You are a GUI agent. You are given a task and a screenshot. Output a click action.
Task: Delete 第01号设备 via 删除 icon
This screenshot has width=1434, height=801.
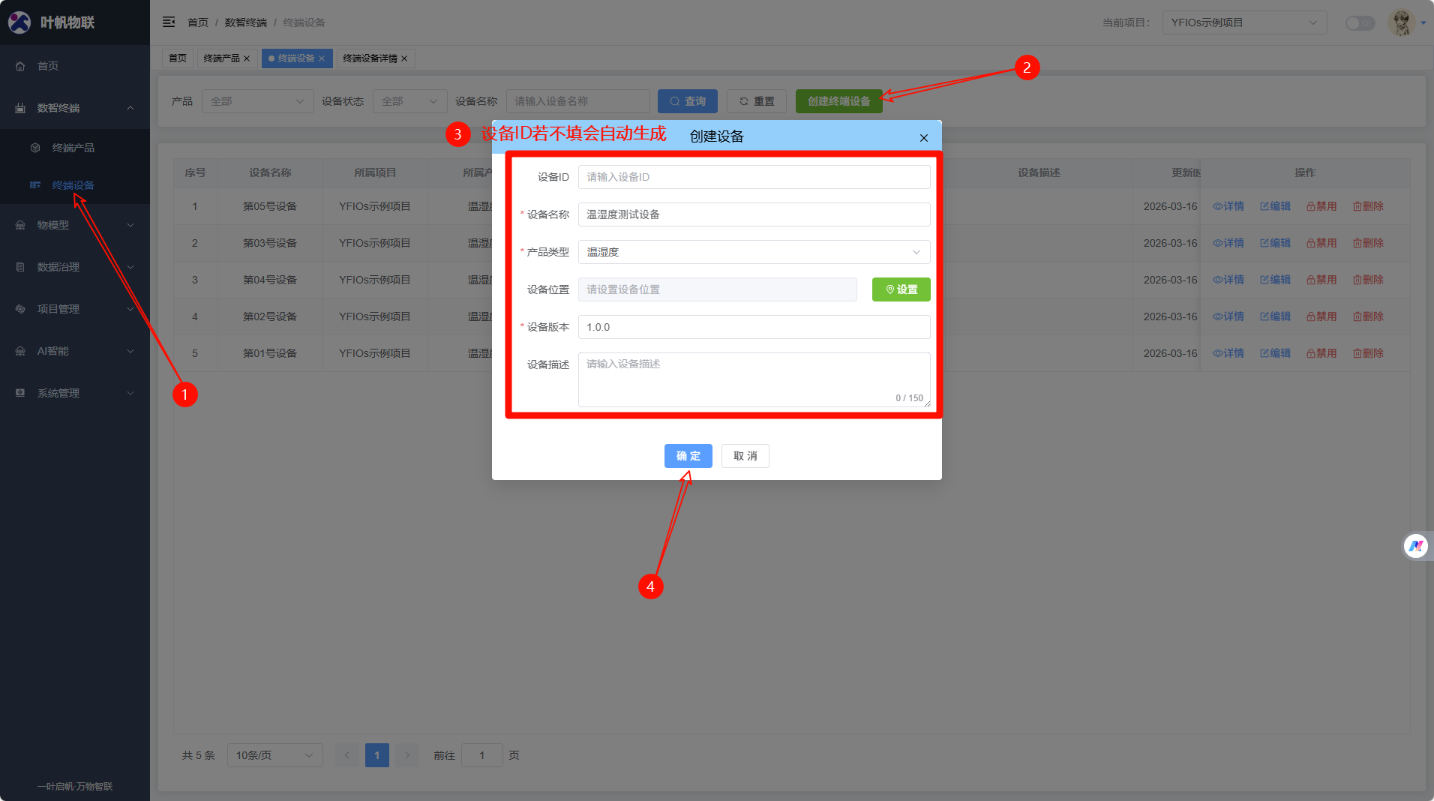click(1367, 353)
